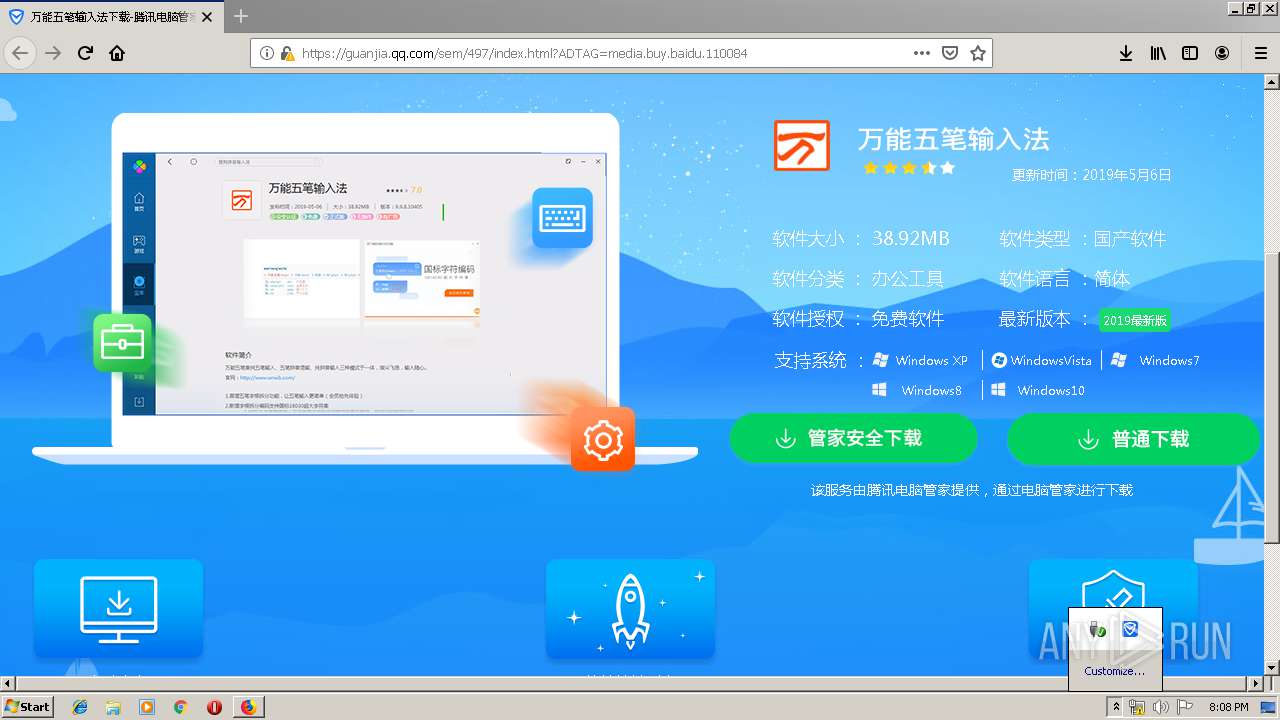Select the 万能五笔输入法下载 browser tab
1280x720 pixels.
(112, 17)
